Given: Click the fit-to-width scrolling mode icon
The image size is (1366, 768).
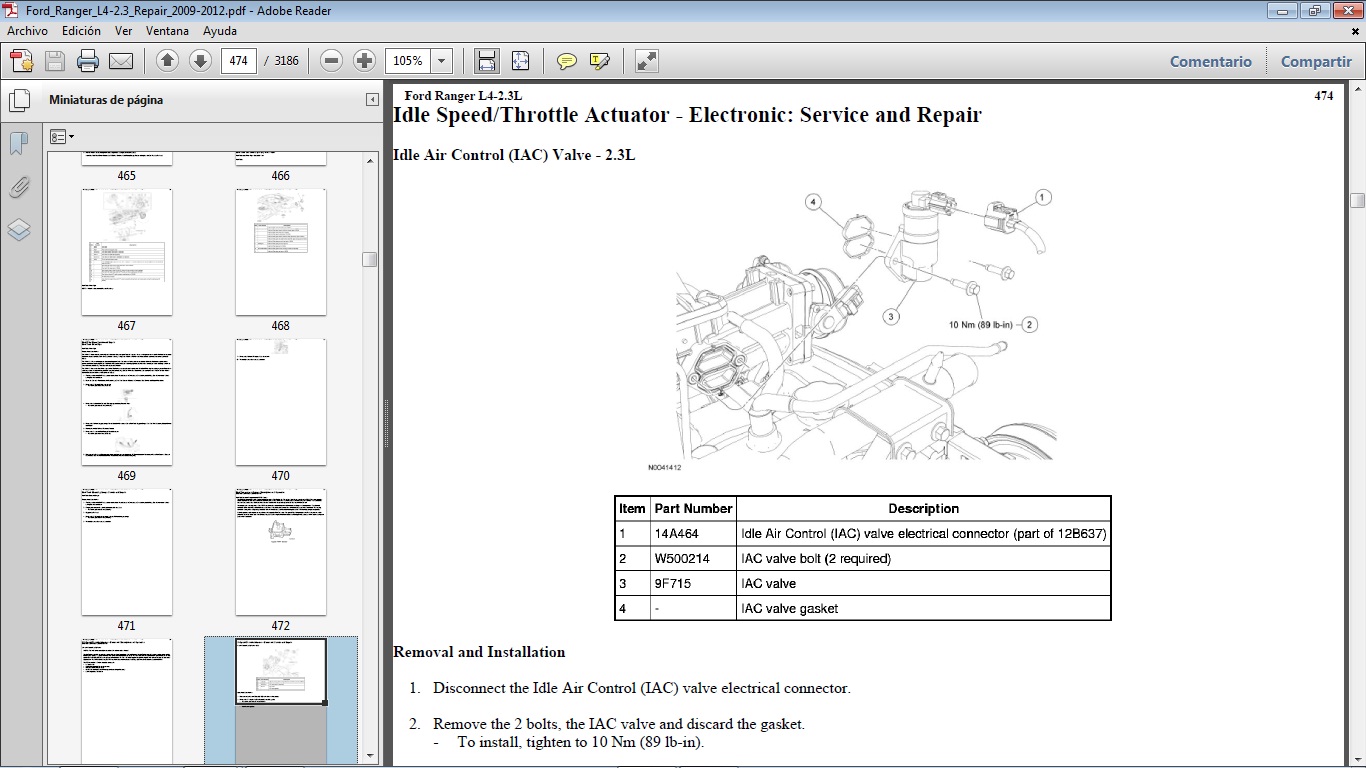Looking at the screenshot, I should click(x=487, y=61).
